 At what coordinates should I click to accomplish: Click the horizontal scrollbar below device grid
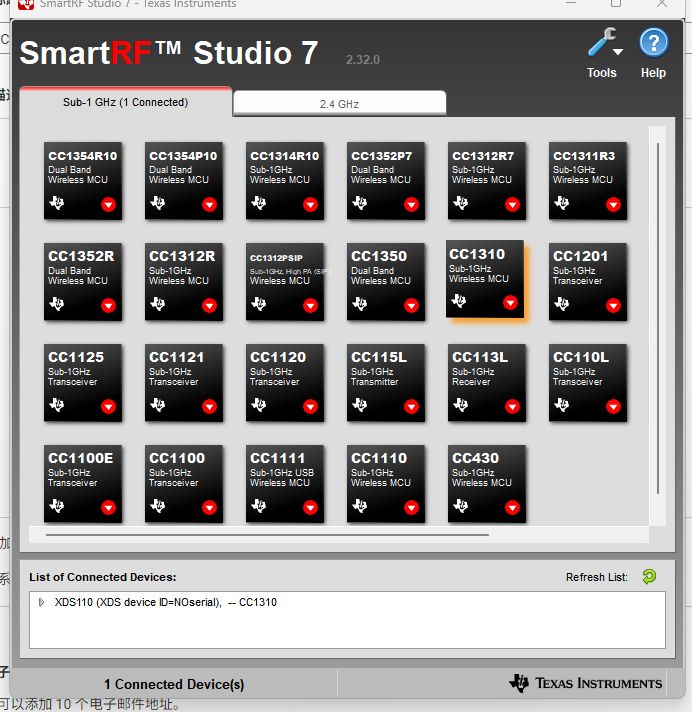[x=267, y=535]
